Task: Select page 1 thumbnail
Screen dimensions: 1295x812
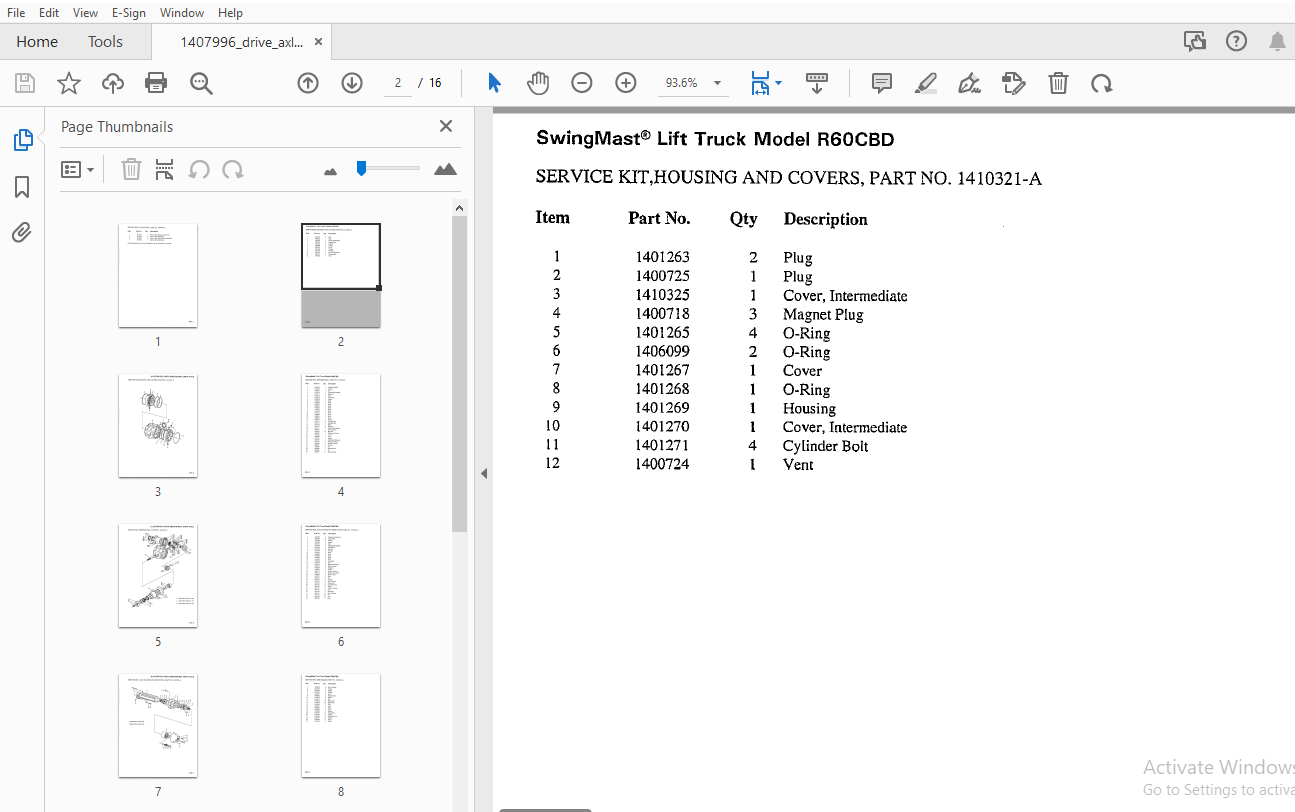Action: click(158, 275)
